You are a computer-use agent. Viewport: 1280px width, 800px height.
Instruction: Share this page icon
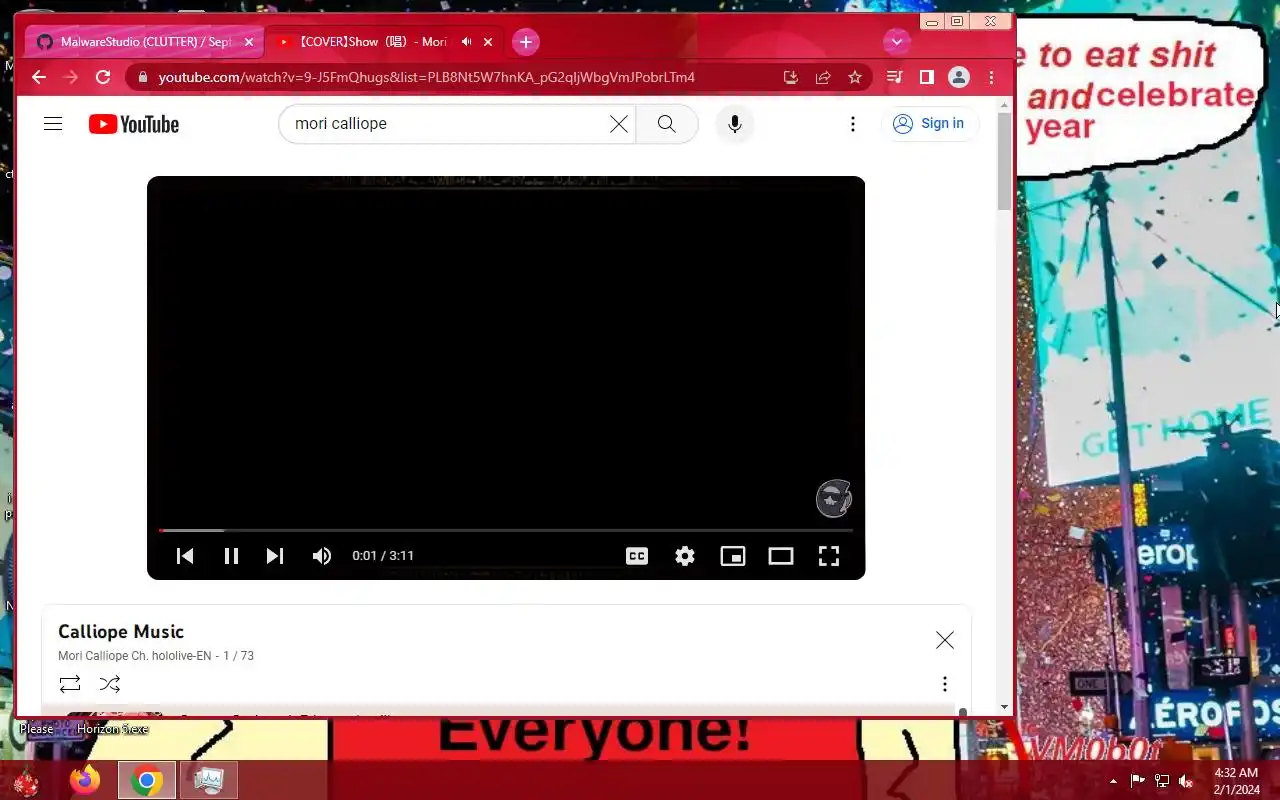pyautogui.click(x=823, y=77)
